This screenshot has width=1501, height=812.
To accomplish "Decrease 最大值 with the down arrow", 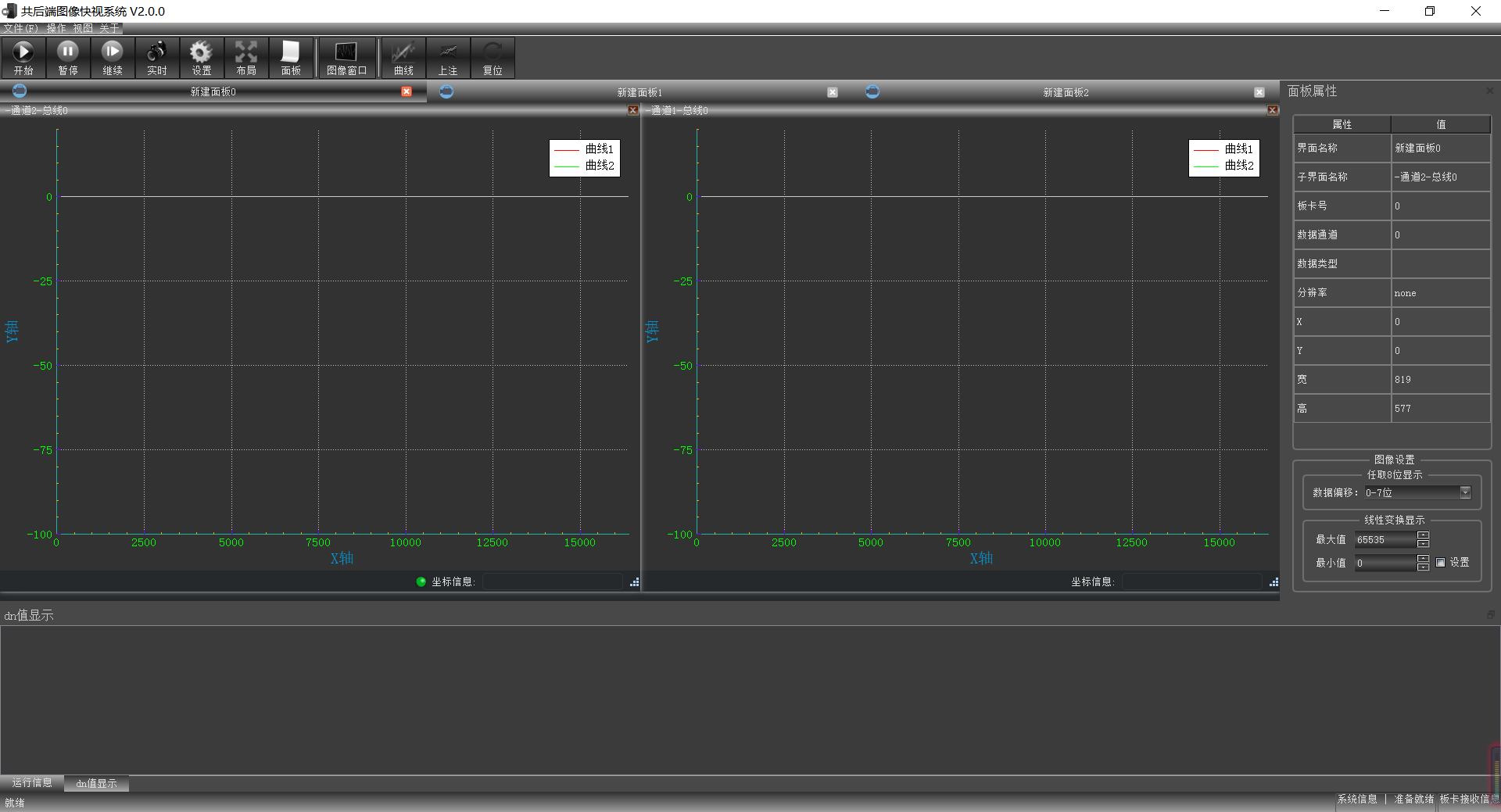I will (1424, 544).
